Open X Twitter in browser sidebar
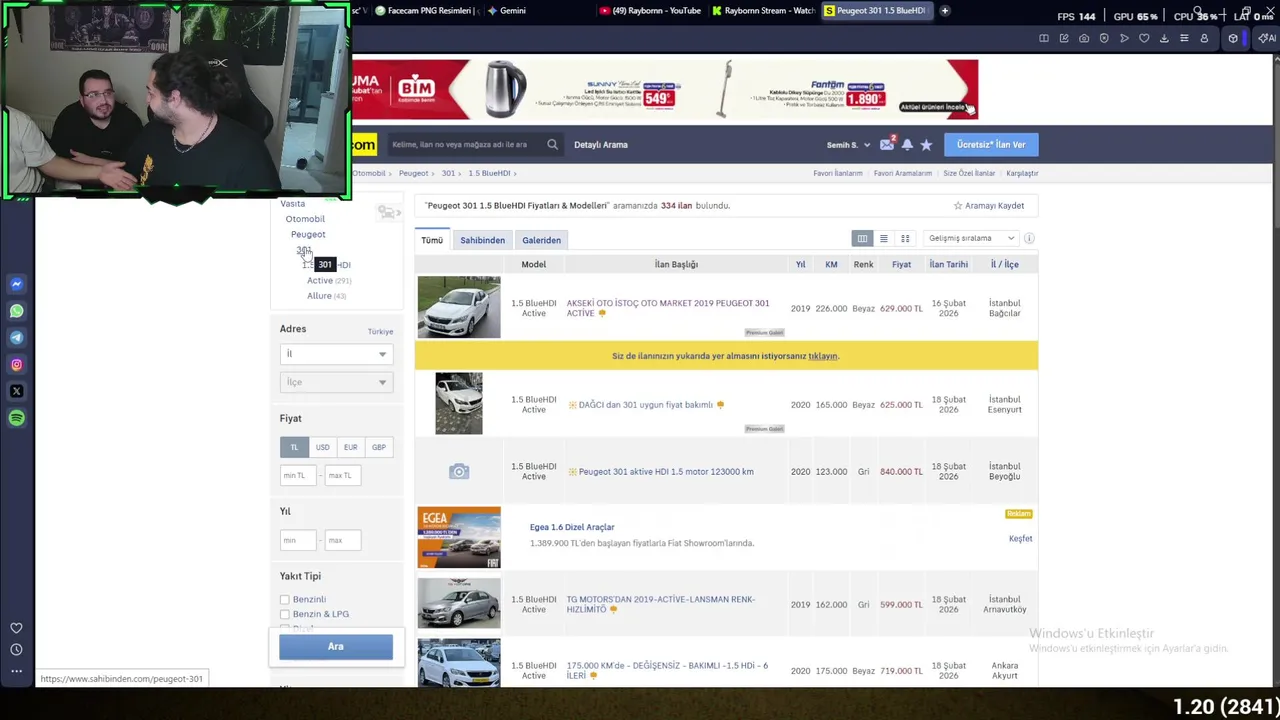The height and width of the screenshot is (720, 1280). click(16, 391)
